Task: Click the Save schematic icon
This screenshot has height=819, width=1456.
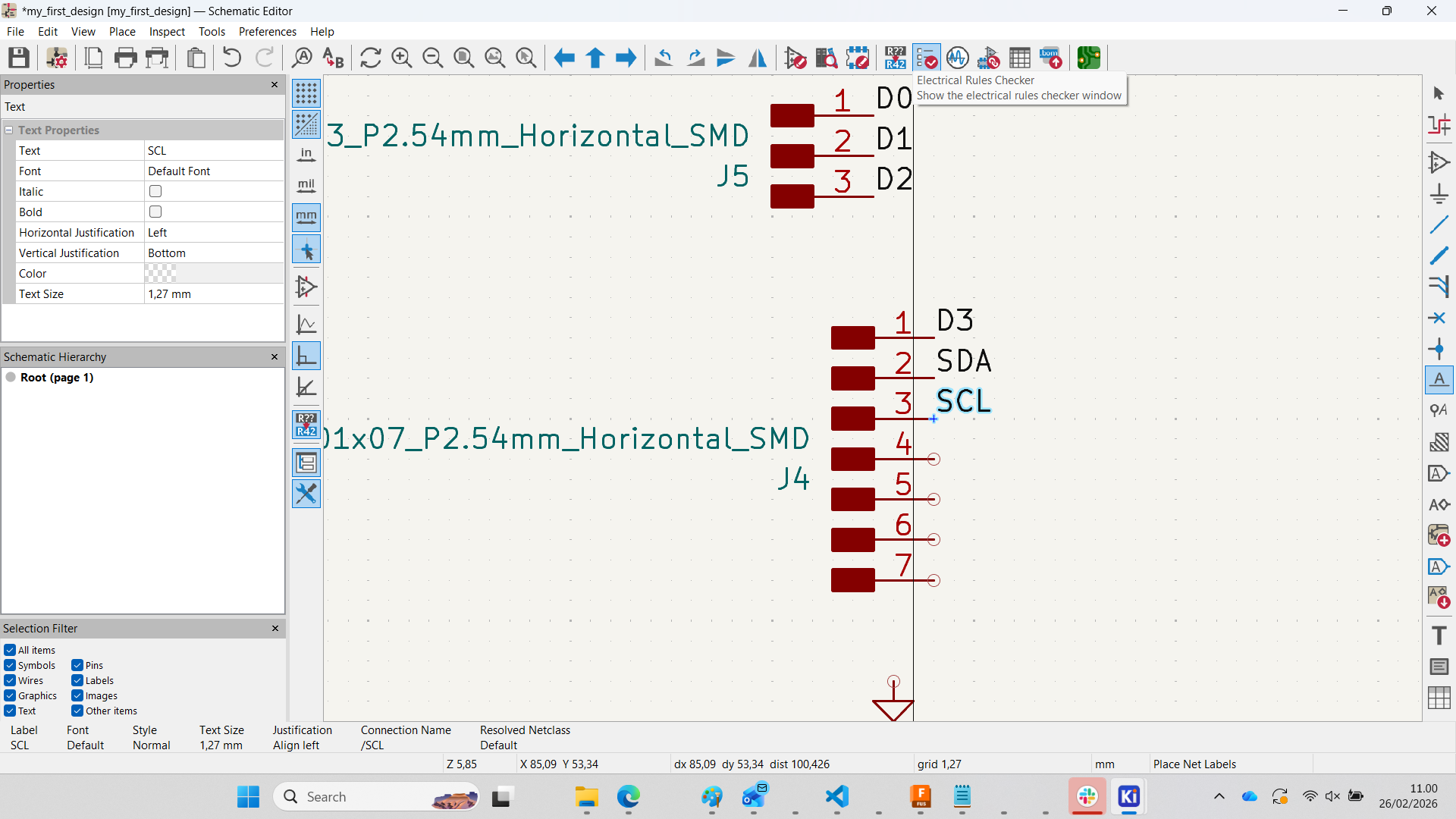Action: pos(19,58)
